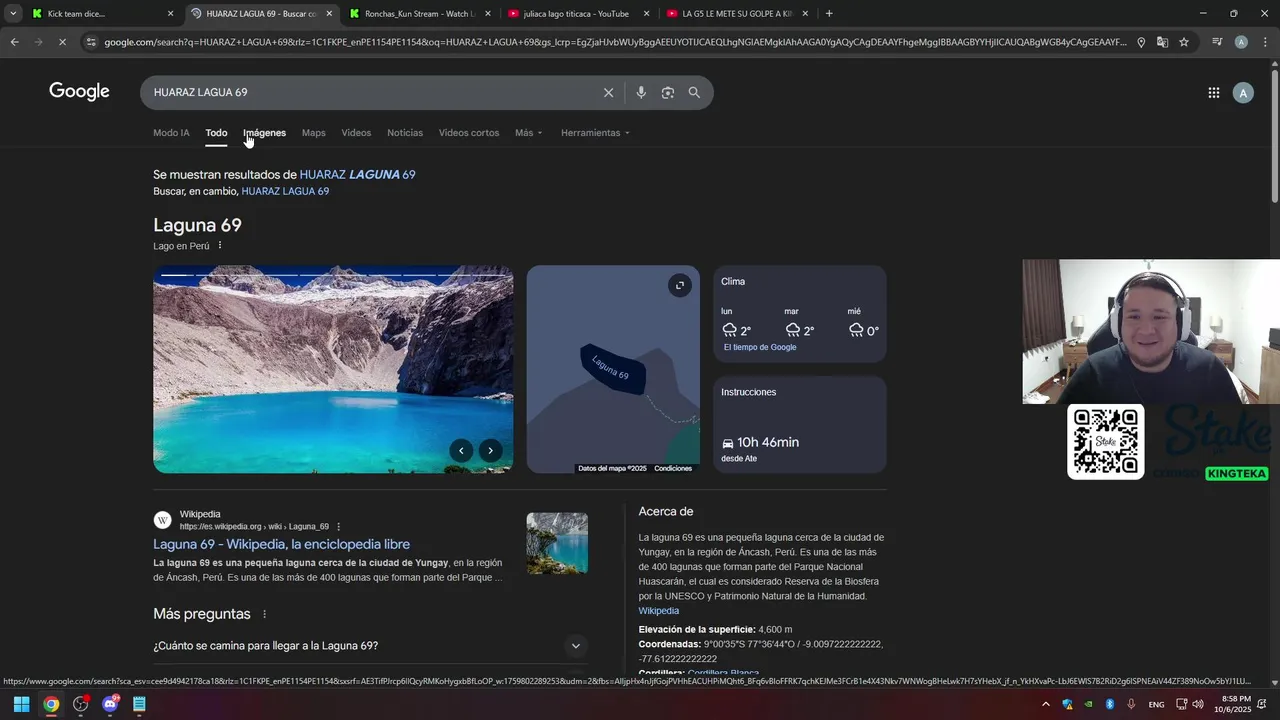Close the LA G5 LE METE browser tab
Screen dimensions: 1280x720
pos(805,14)
